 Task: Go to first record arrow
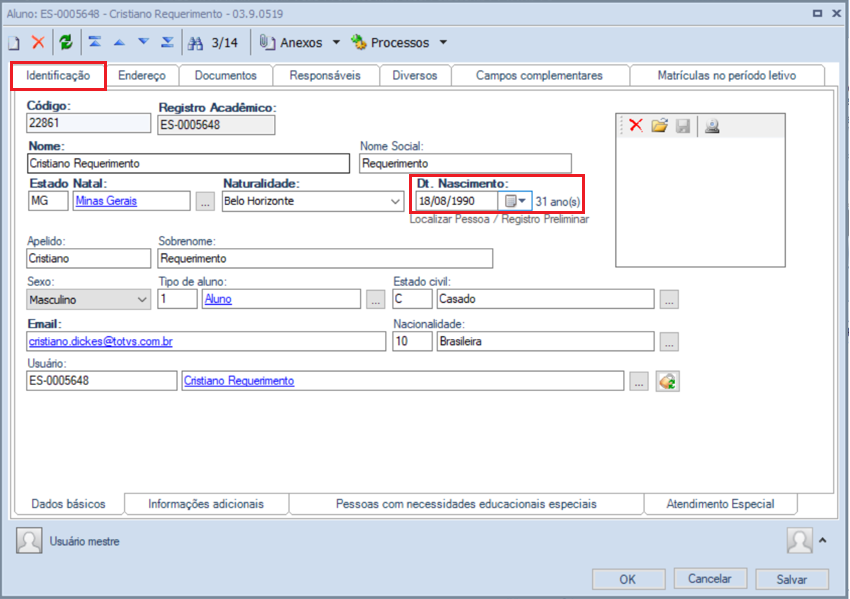click(x=95, y=42)
